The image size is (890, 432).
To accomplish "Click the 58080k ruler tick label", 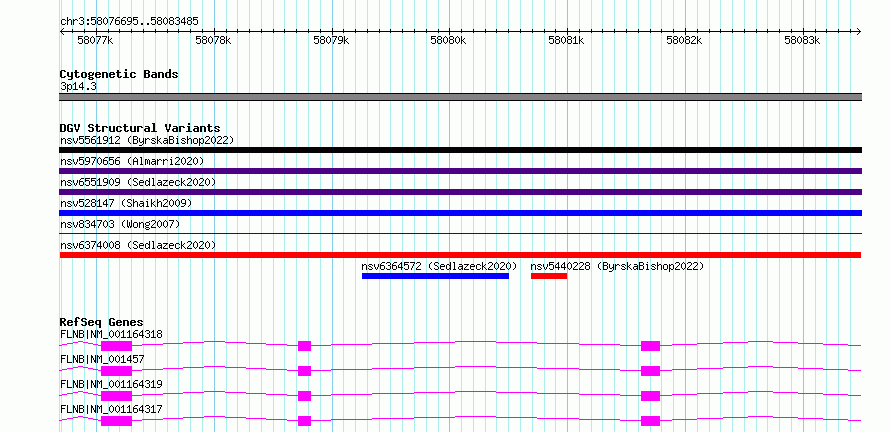I will (448, 40).
